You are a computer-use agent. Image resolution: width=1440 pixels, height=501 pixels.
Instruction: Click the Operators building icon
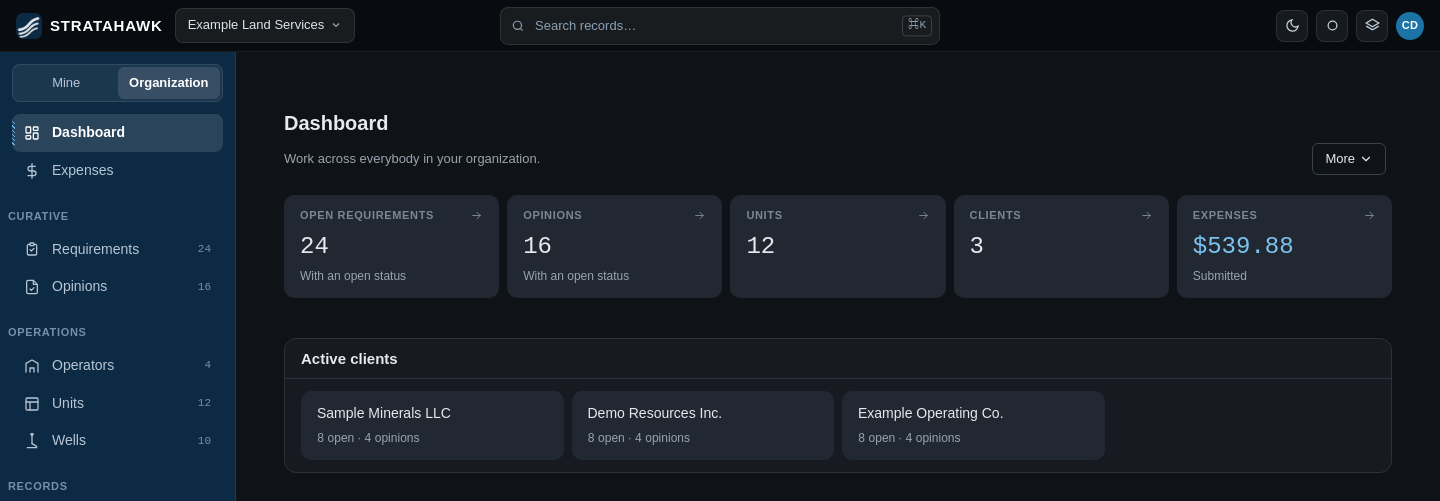[32, 366]
